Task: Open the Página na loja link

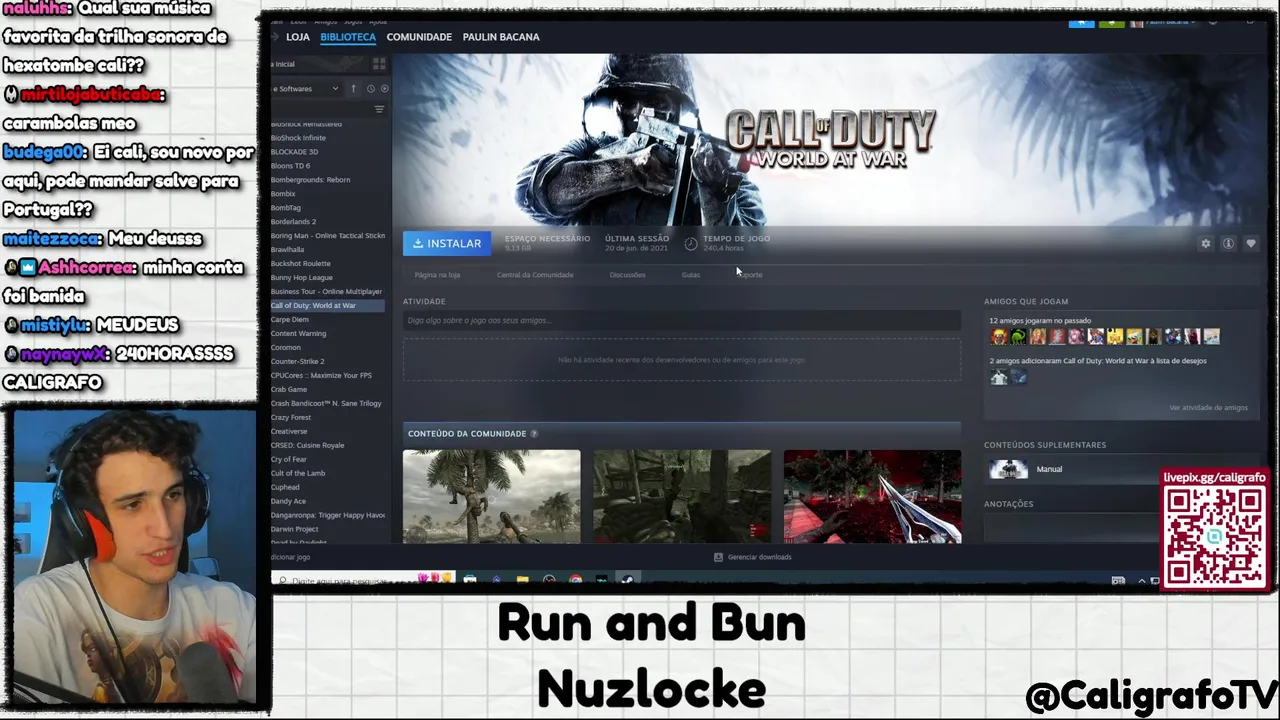Action: [437, 275]
